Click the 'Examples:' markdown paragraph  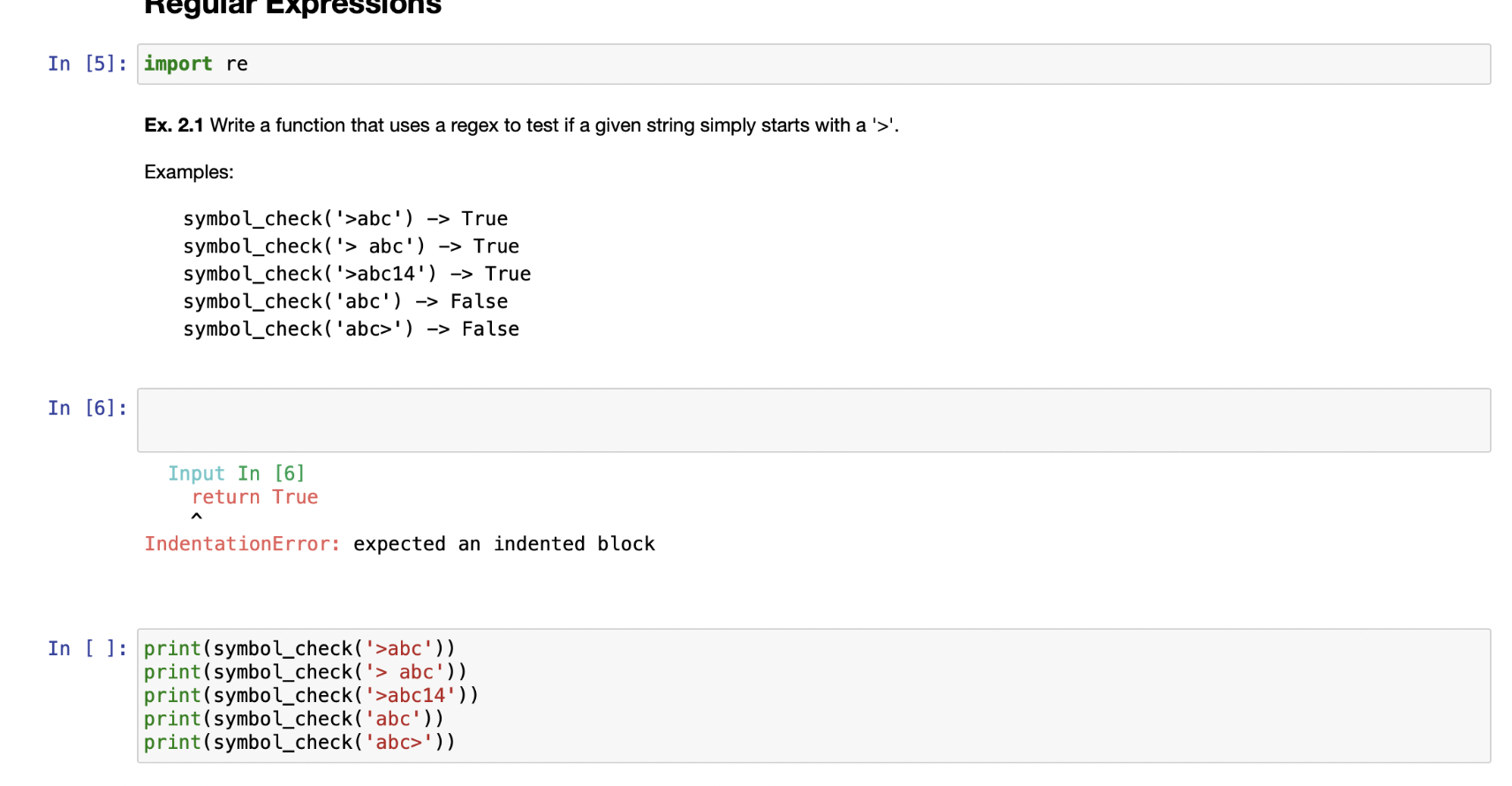coord(189,172)
